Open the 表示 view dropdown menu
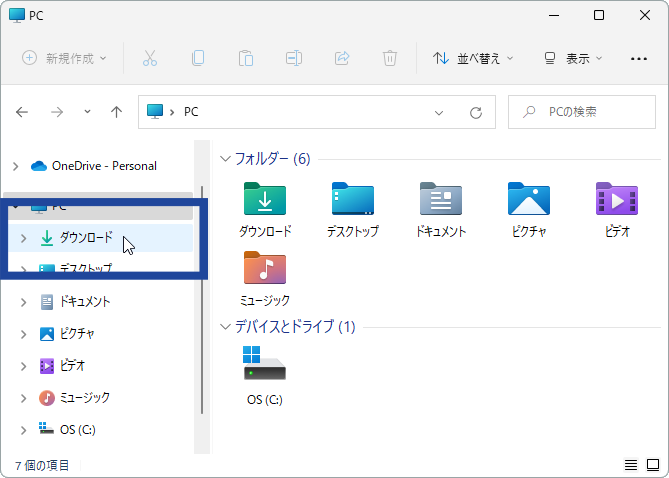The height and width of the screenshot is (478, 669). (x=573, y=58)
